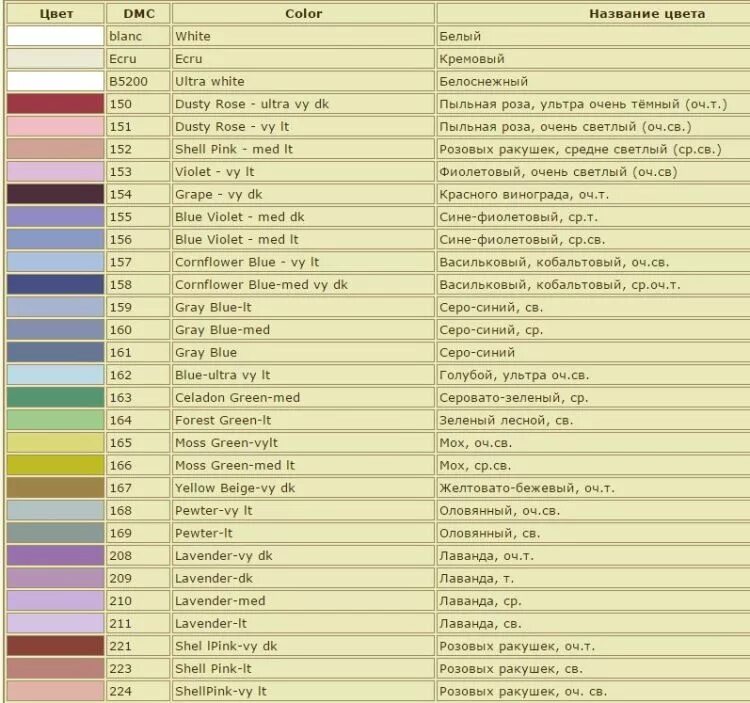This screenshot has height=703, width=750.
Task: Click the Moss Green-med lt swatch for 166
Action: coord(55,465)
